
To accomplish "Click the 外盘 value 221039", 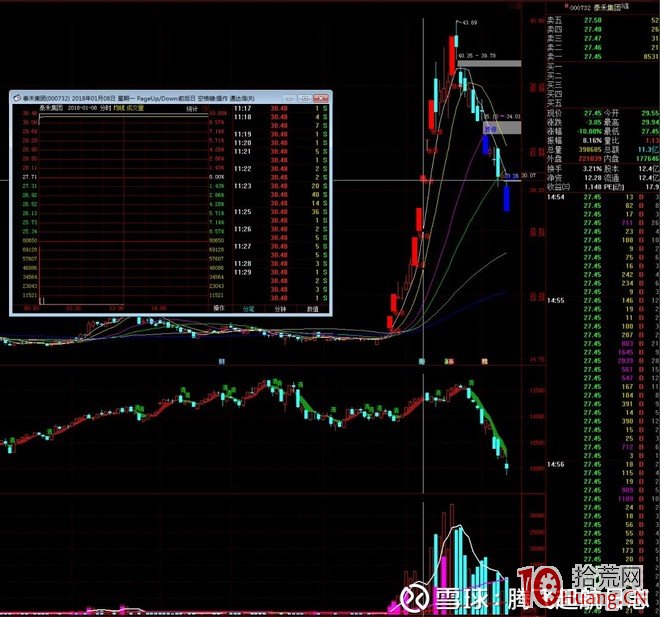I will click(590, 158).
